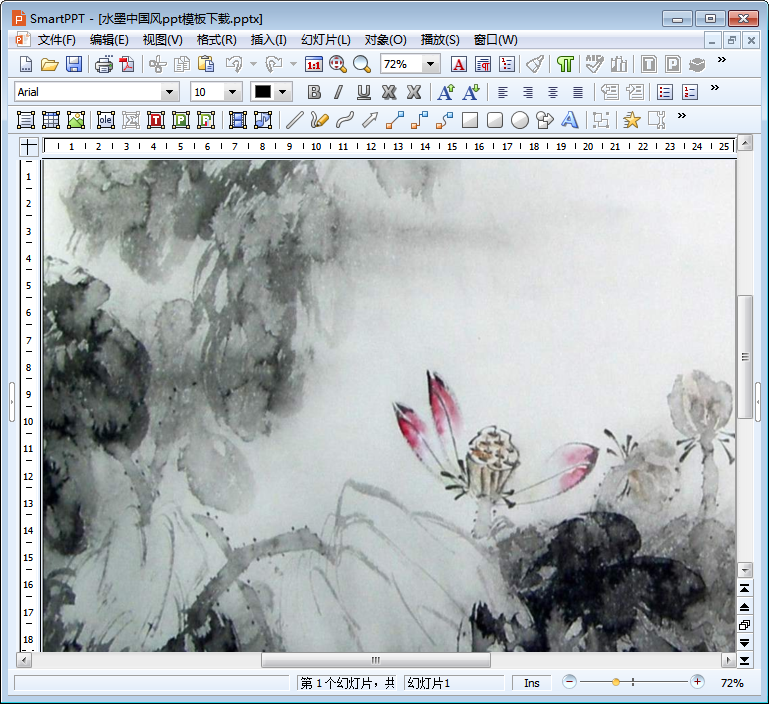Screen dimensions: 769x704
Task: Click the black font color swatch
Action: (263, 92)
